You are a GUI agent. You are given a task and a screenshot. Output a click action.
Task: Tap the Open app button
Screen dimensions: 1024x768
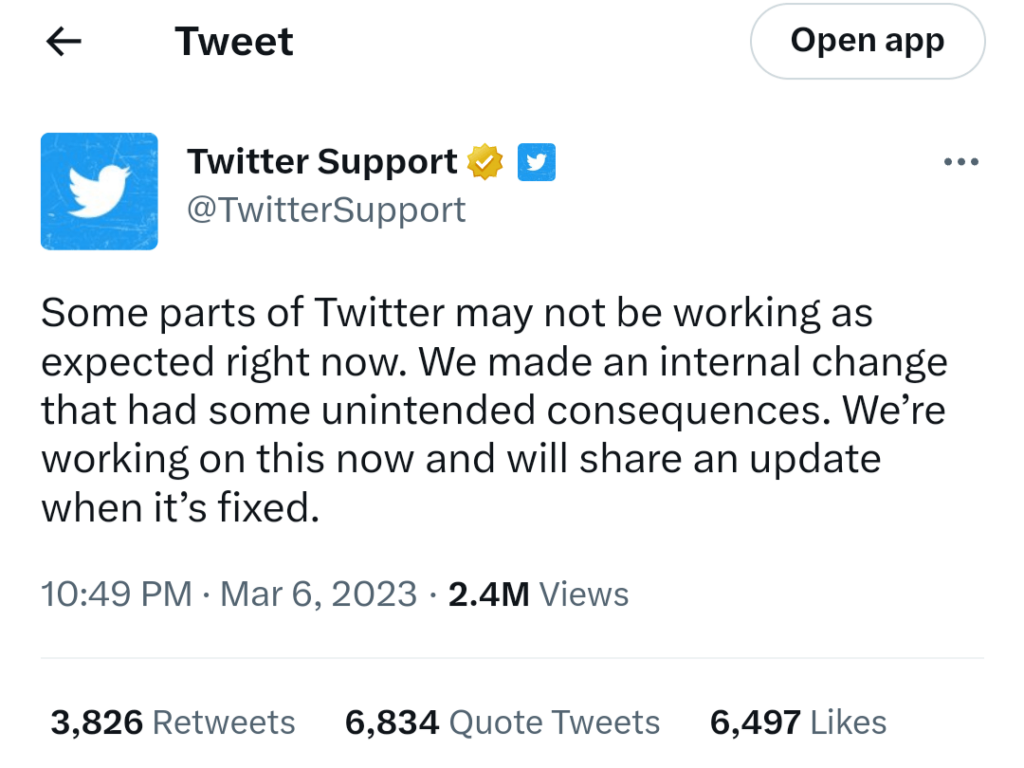pos(867,41)
